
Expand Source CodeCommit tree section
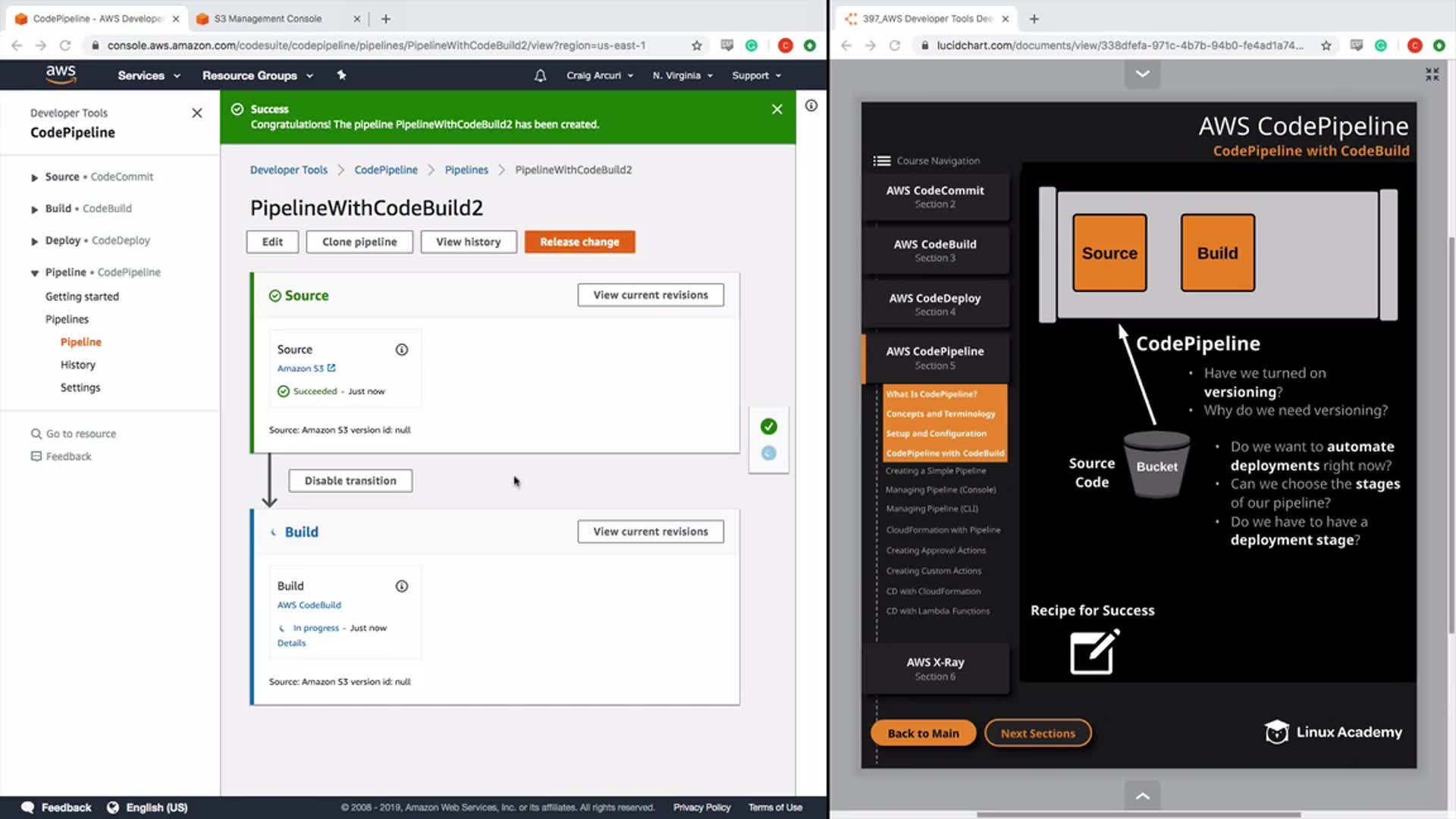click(x=34, y=177)
